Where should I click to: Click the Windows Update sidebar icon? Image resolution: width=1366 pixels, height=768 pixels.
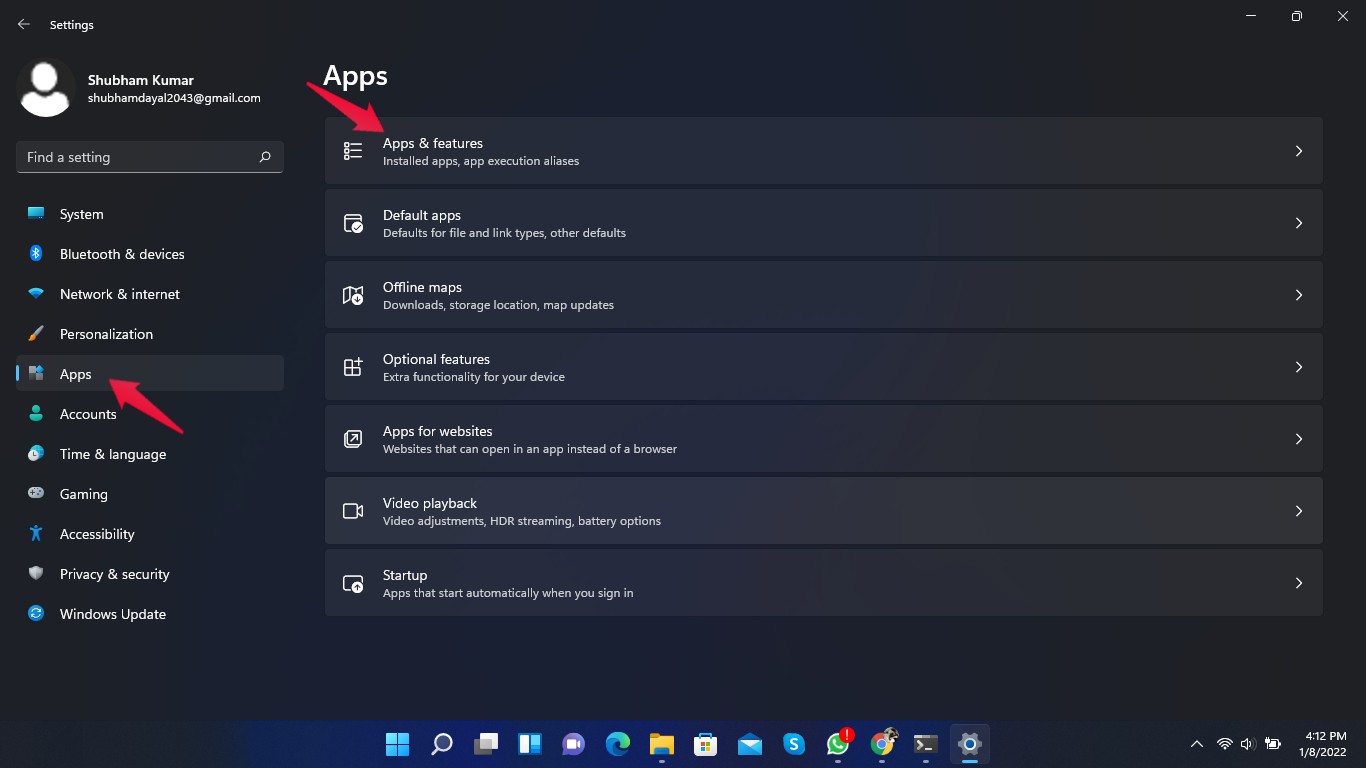(36, 614)
